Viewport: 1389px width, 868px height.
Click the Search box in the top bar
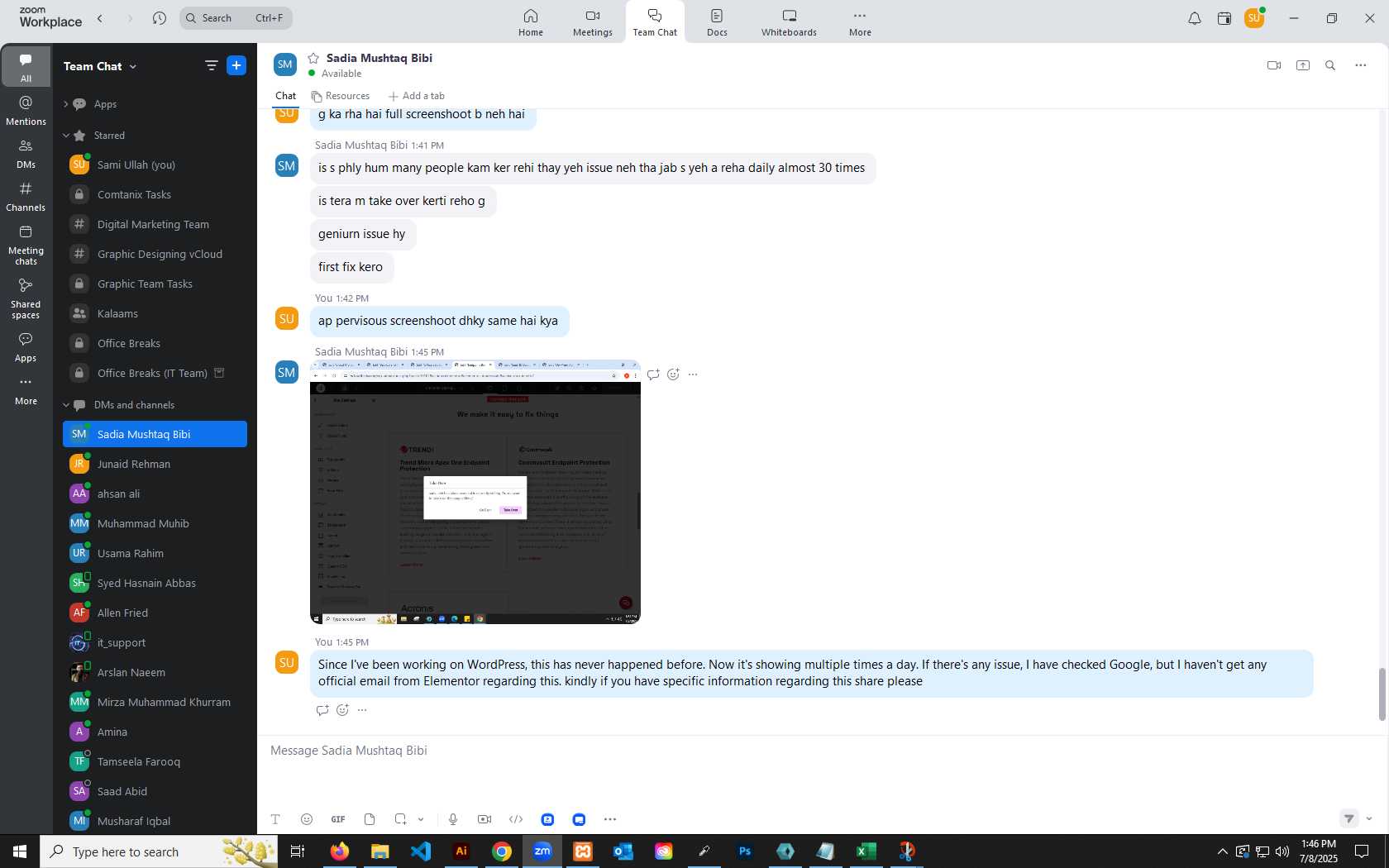click(x=236, y=18)
